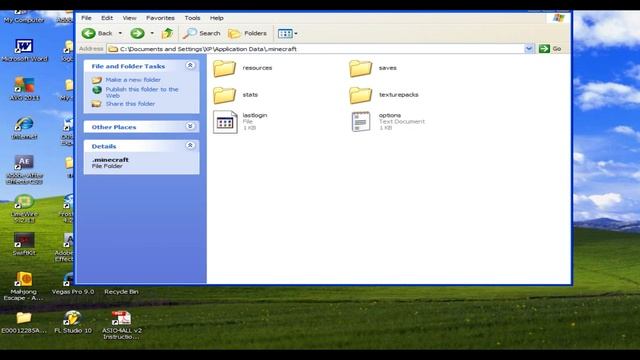Click the stats folder name

250,95
